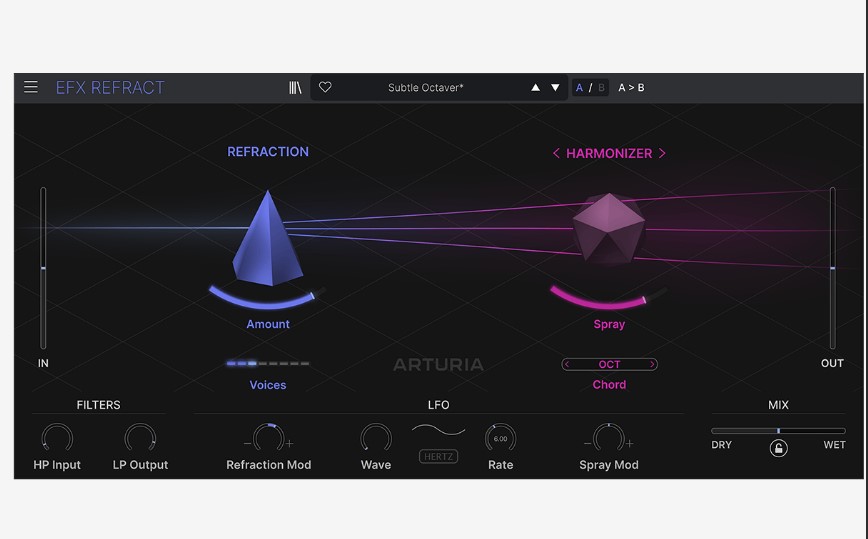868x539 pixels.
Task: Click the plus sign beside Spray Mod
Action: [x=629, y=443]
